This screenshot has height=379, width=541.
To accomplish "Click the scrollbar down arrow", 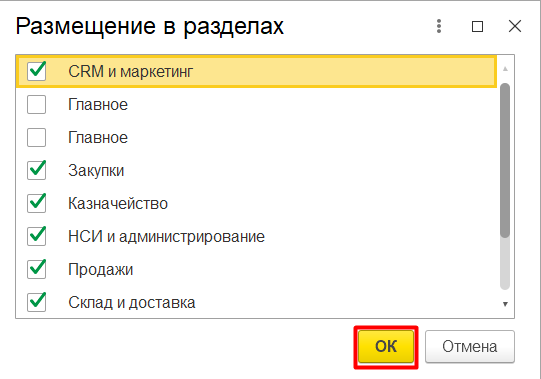I will click(505, 304).
